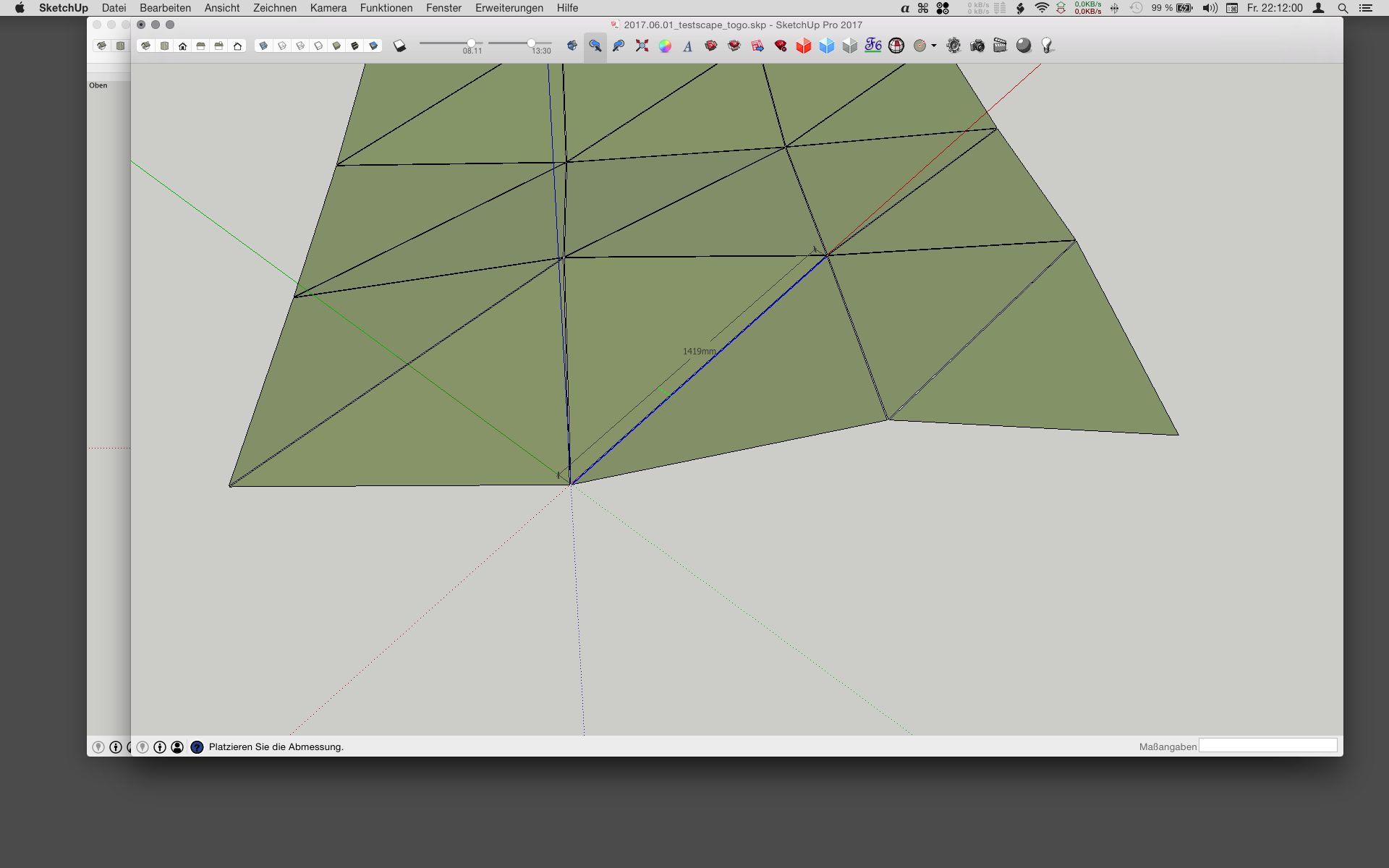Click the F6 plugin icon
The height and width of the screenshot is (868, 1389).
tap(873, 46)
